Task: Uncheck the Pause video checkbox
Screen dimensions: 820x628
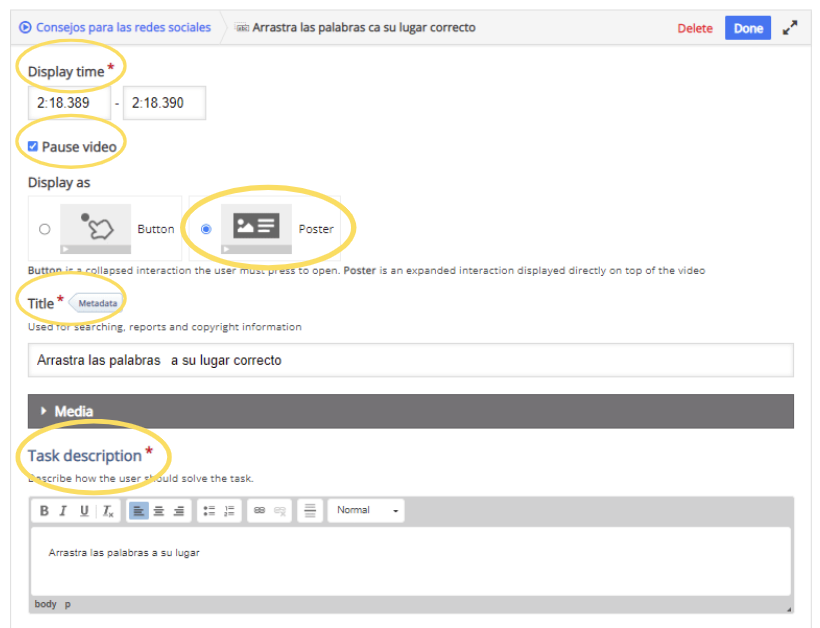Action: click(x=33, y=146)
